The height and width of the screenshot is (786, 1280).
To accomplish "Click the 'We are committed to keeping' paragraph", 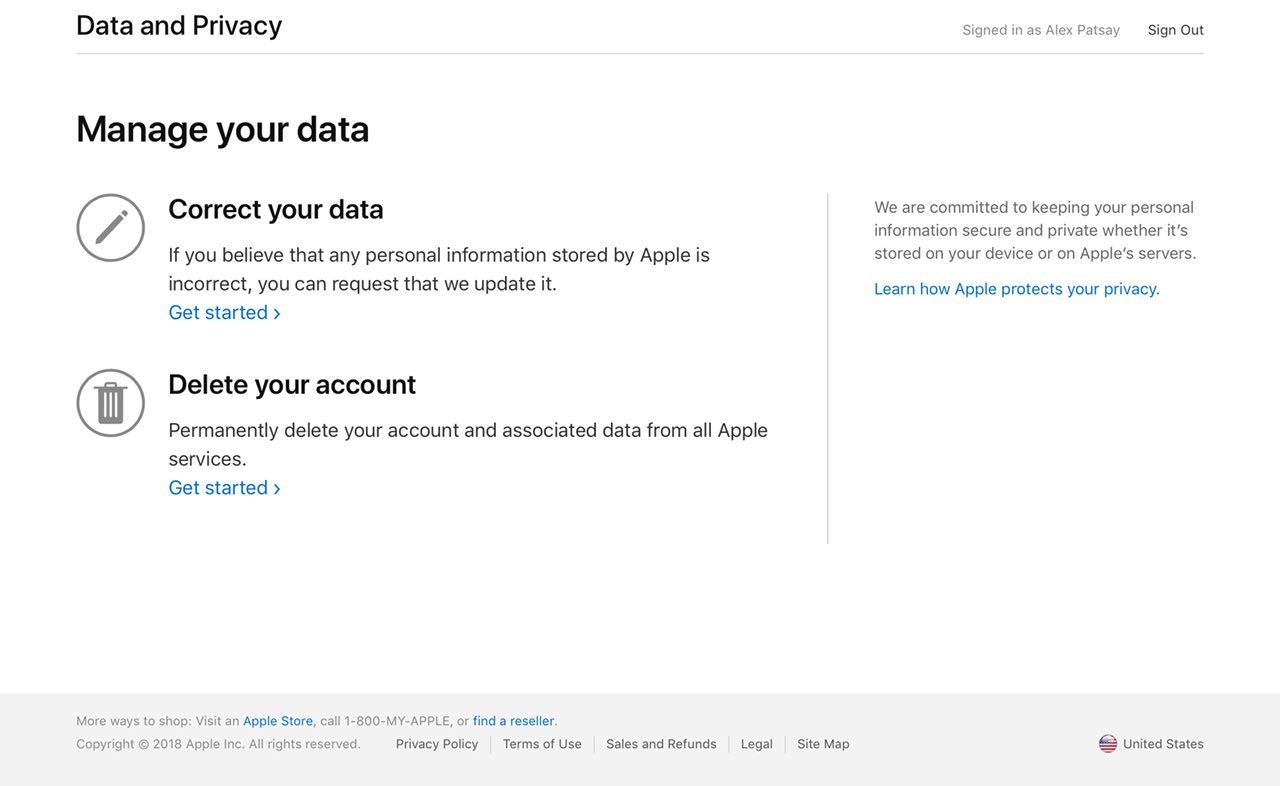I will (x=1035, y=230).
